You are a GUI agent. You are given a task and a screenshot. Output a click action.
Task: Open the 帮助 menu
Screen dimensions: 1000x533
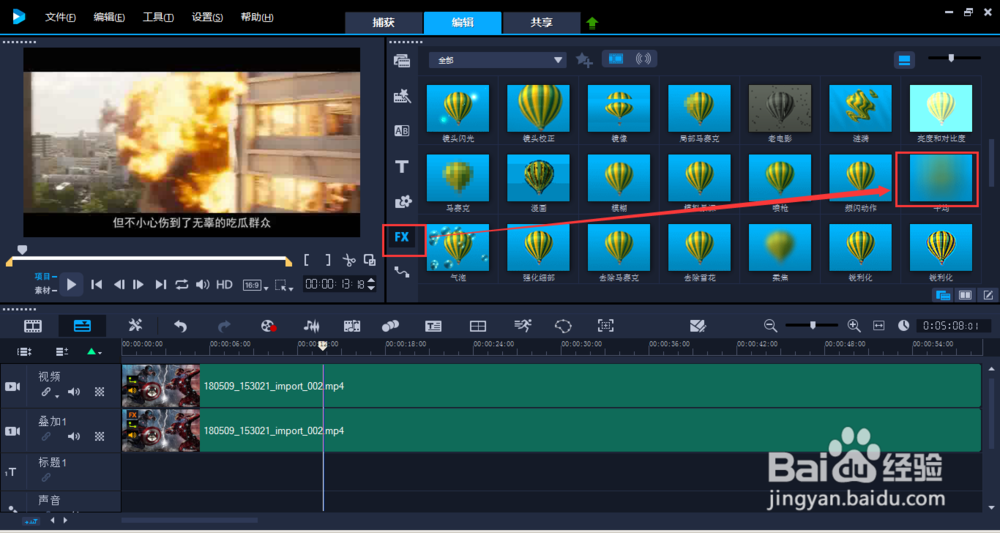257,17
